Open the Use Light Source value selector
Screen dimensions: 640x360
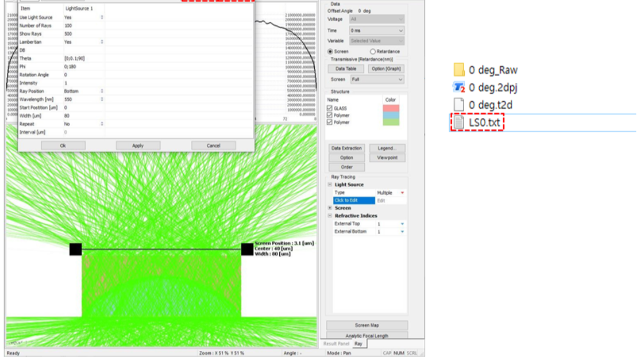tap(102, 18)
